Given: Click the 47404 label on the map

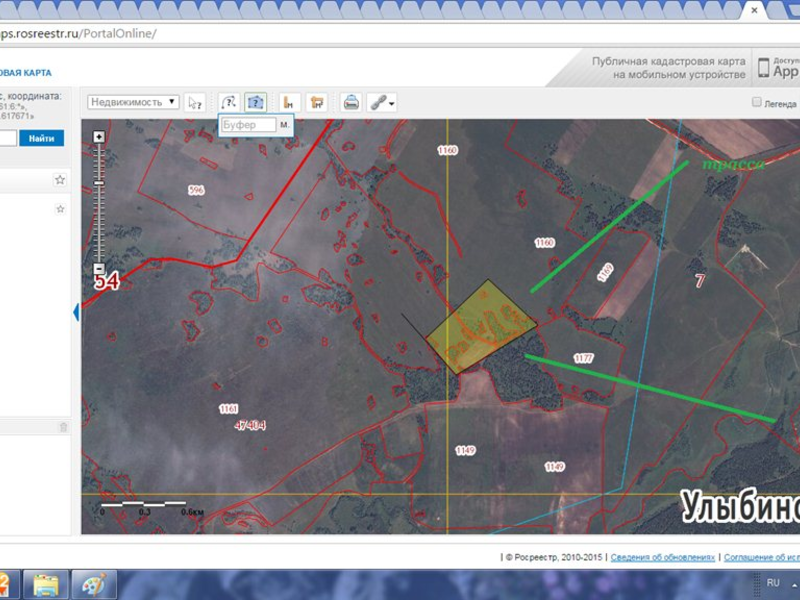Looking at the screenshot, I should tap(250, 425).
